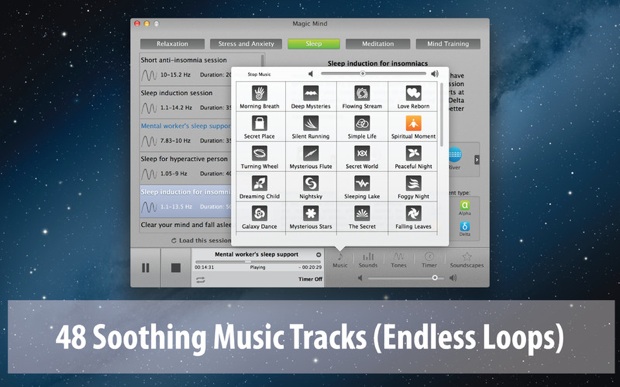The width and height of the screenshot is (620, 387).
Task: Click the Stop Music button
Action: click(259, 74)
